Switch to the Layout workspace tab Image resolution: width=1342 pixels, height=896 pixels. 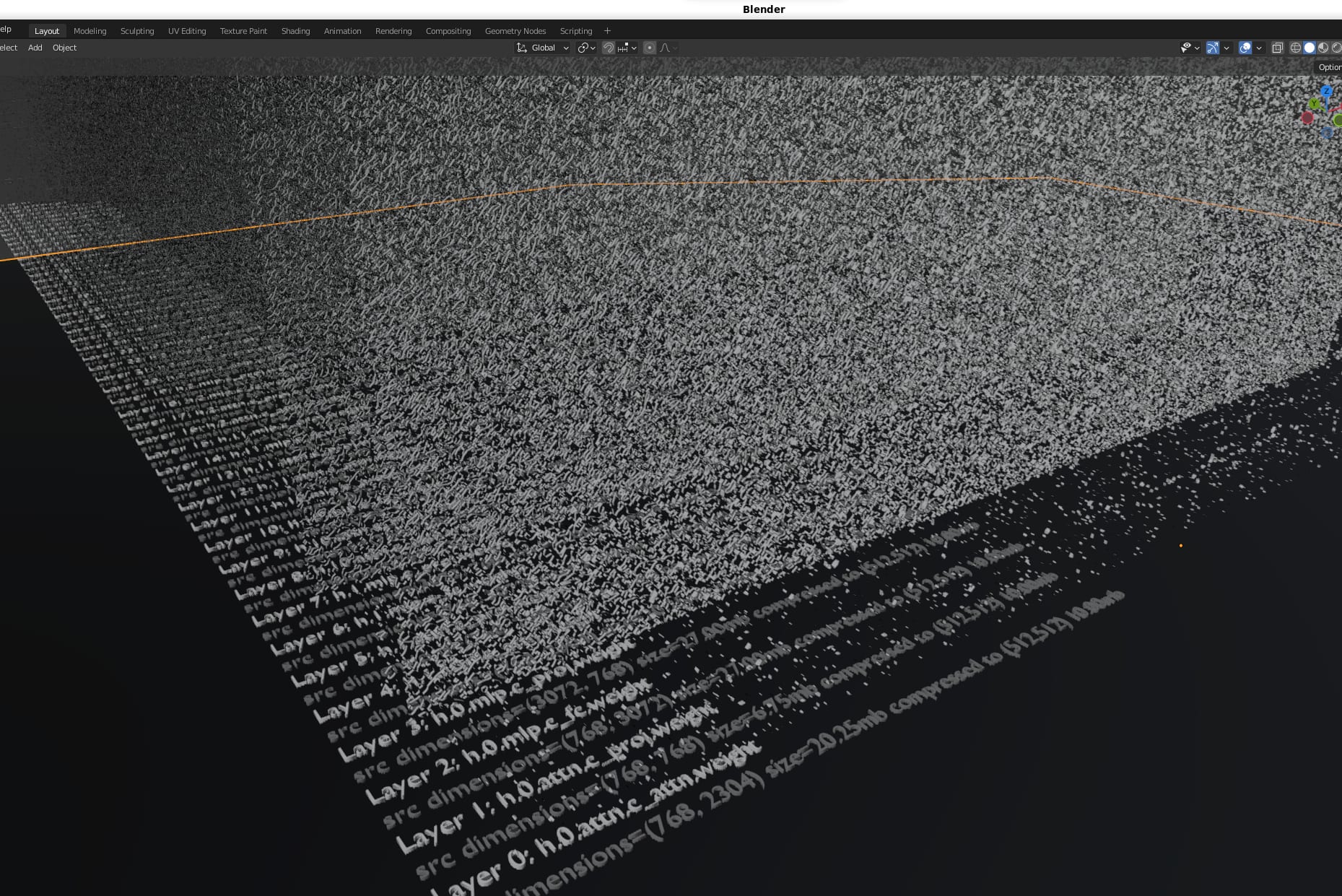pos(47,31)
